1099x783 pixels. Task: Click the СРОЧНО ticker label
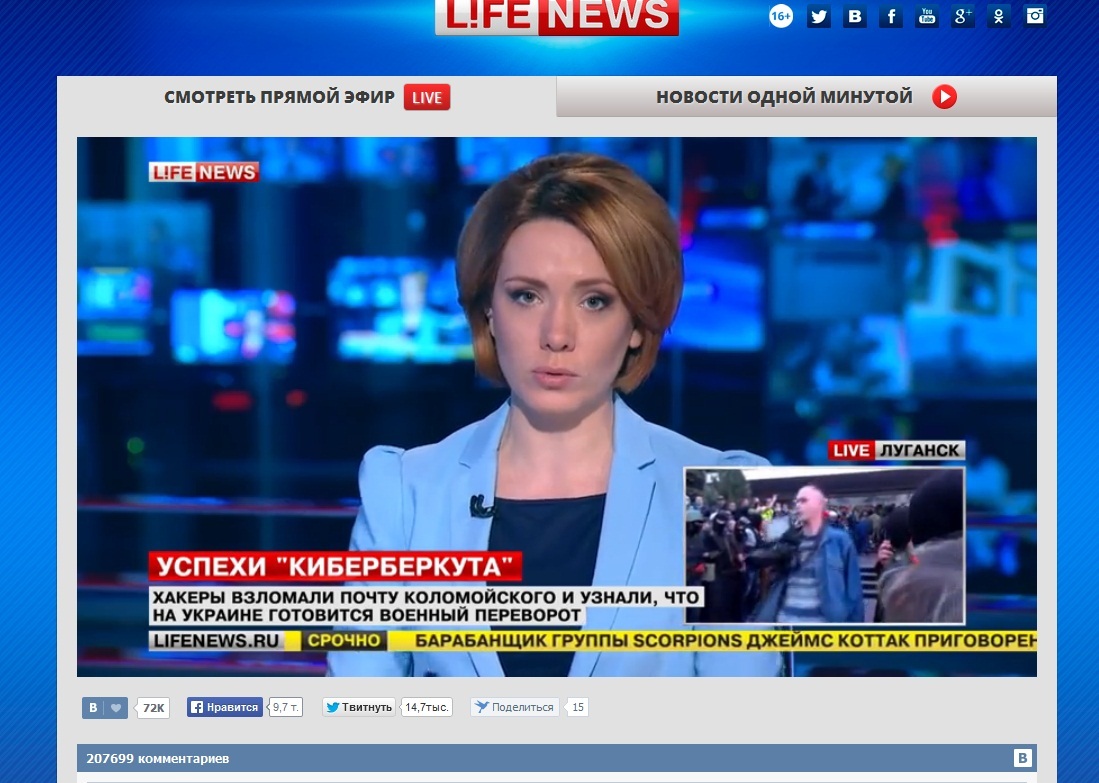(x=344, y=641)
